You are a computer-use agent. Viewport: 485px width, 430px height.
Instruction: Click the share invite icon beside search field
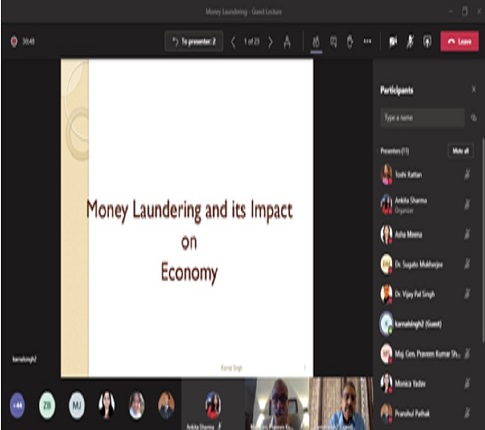coord(474,118)
